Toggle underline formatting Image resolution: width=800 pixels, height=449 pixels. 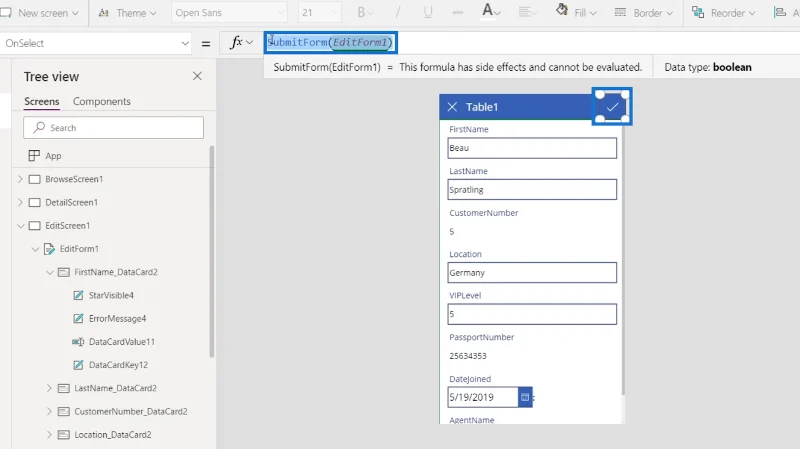(428, 13)
